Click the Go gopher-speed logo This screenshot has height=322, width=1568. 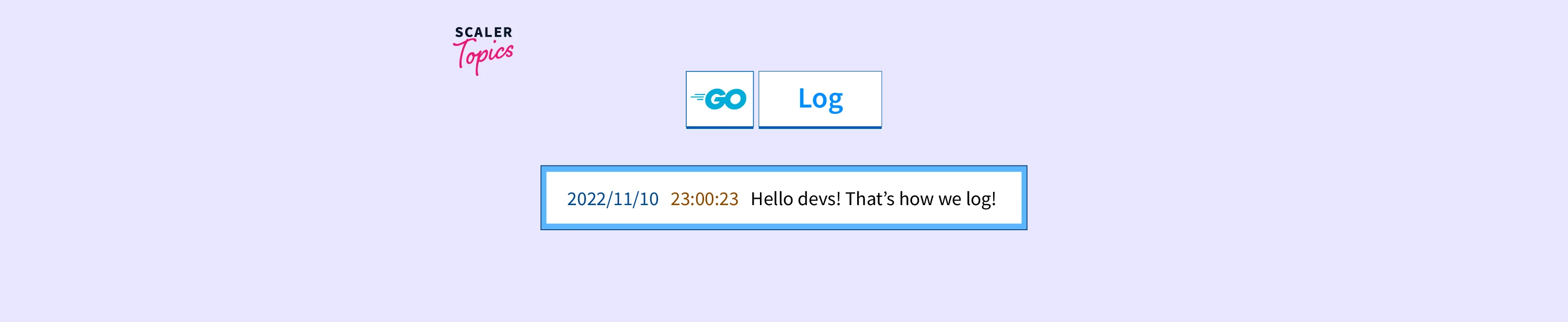(719, 99)
